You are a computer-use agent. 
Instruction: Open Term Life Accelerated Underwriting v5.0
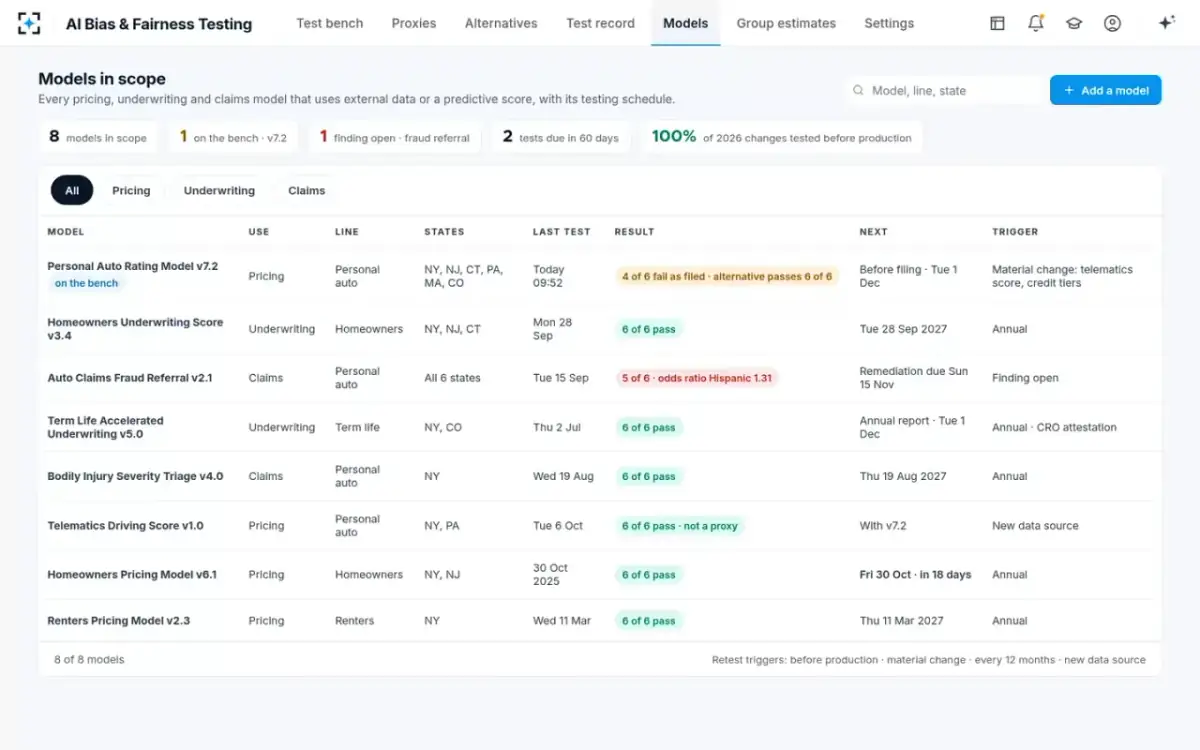click(x=105, y=427)
